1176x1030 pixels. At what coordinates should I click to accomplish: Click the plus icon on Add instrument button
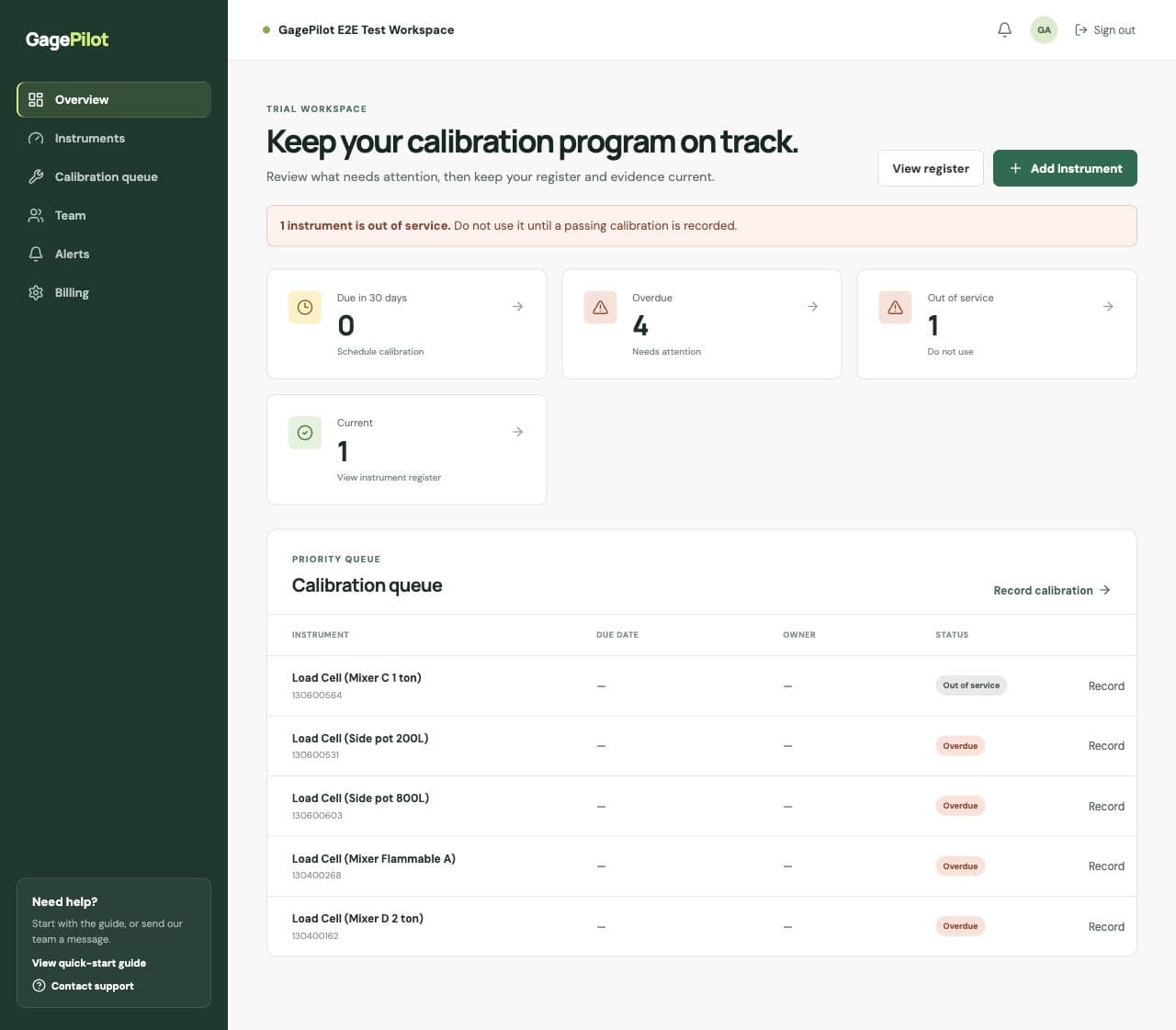1015,168
